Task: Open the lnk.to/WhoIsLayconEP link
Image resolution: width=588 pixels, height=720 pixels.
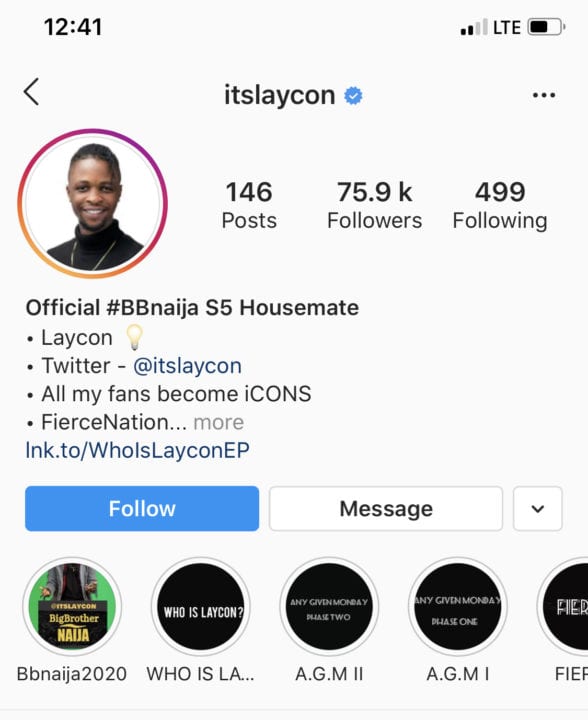Action: tap(138, 450)
